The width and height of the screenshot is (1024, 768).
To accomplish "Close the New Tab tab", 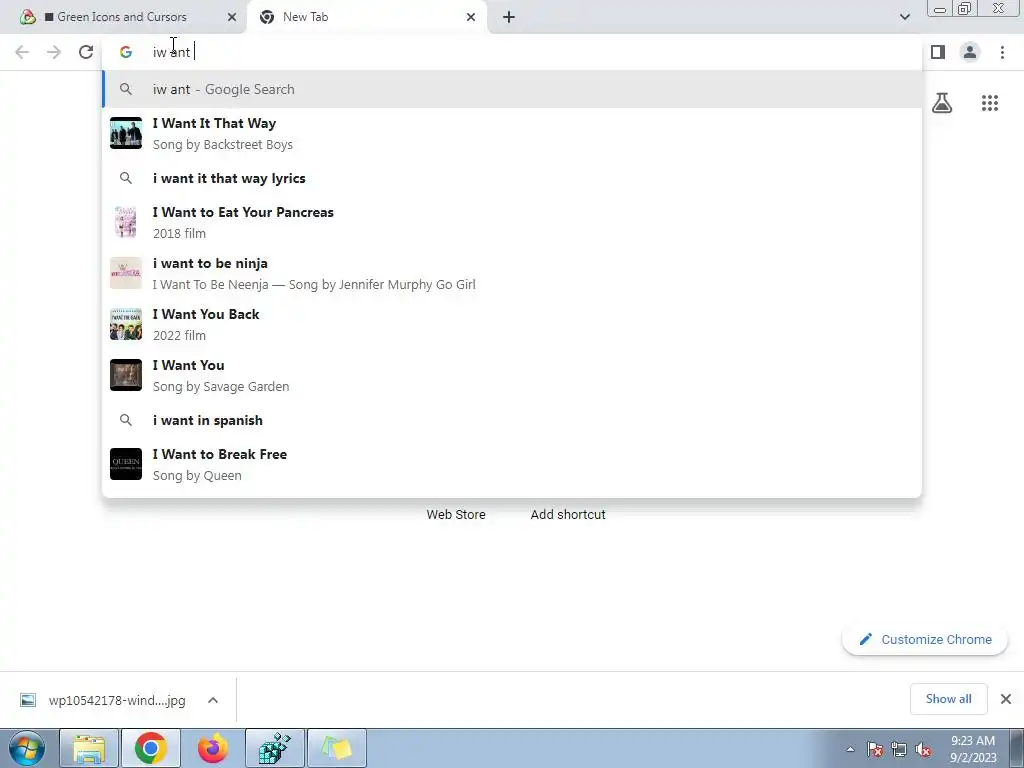I will 471,17.
